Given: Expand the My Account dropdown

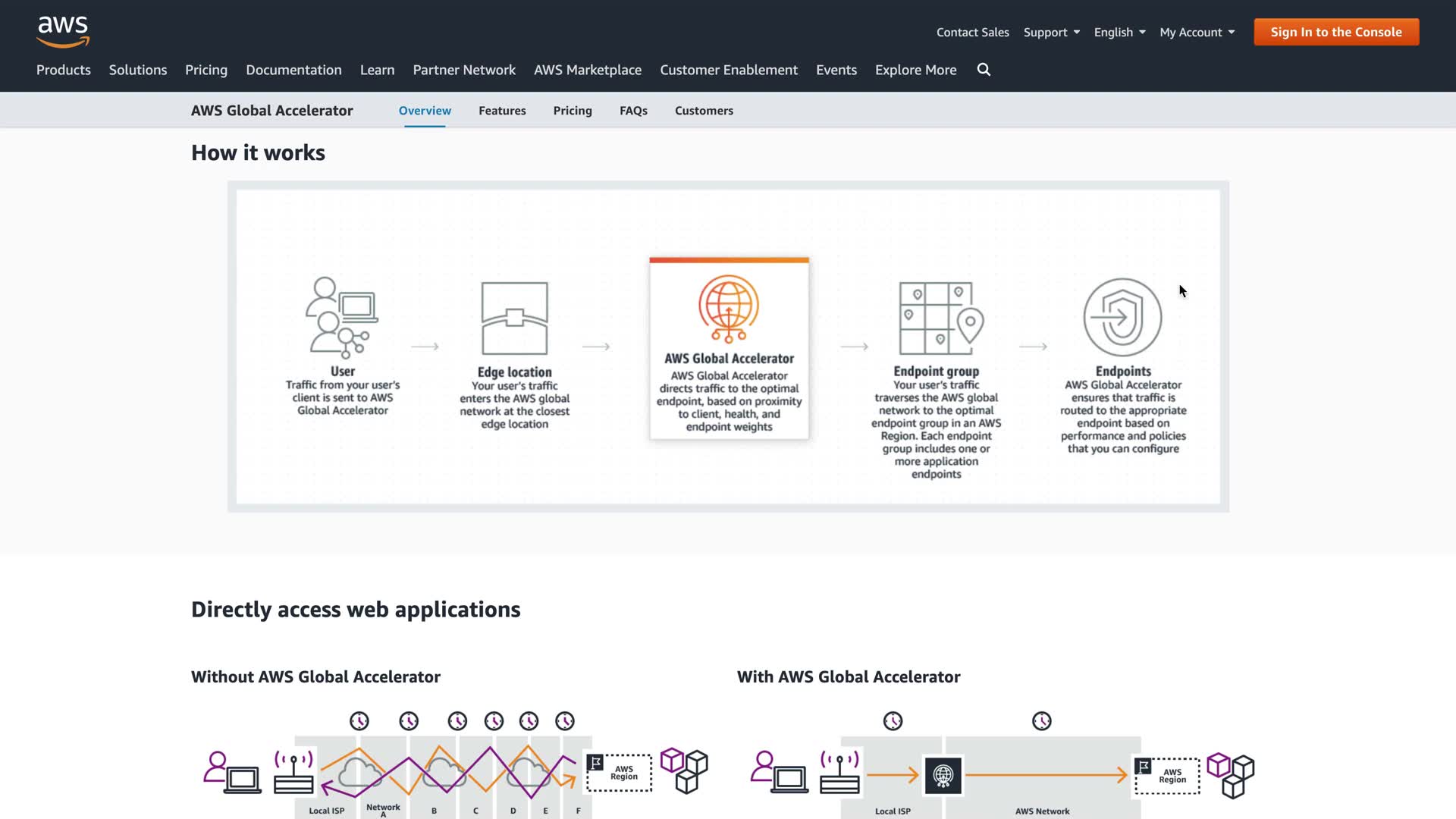Looking at the screenshot, I should click(1197, 32).
